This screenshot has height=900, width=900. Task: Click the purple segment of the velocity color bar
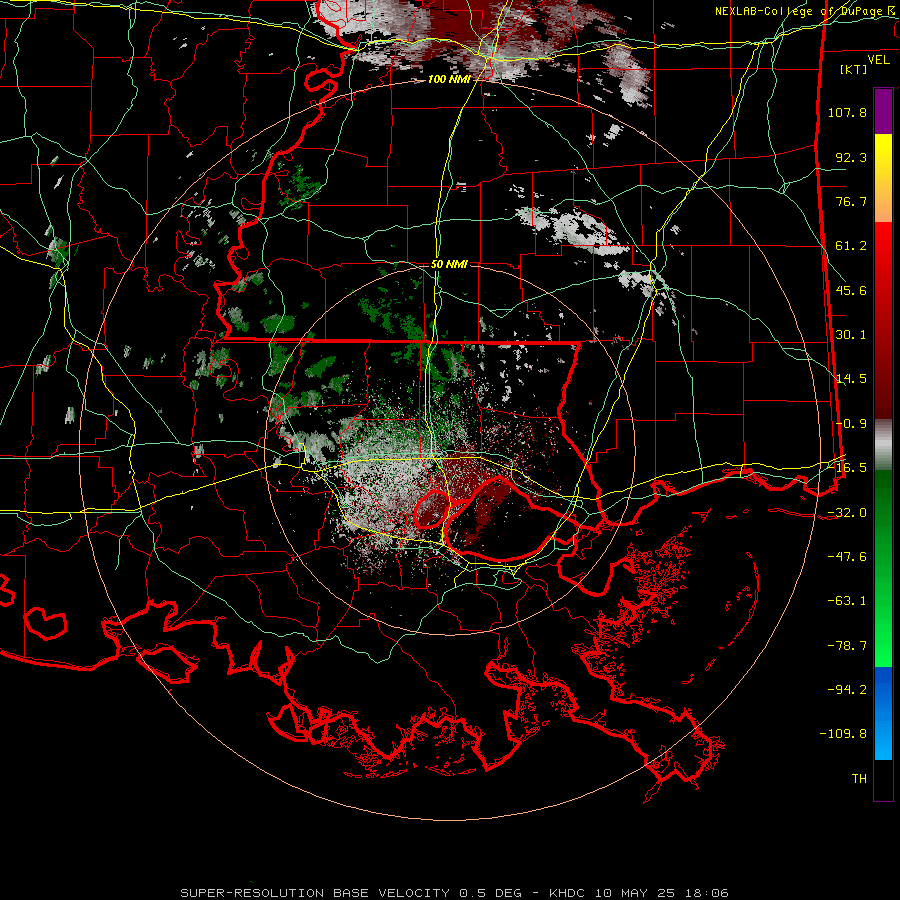pyautogui.click(x=883, y=112)
